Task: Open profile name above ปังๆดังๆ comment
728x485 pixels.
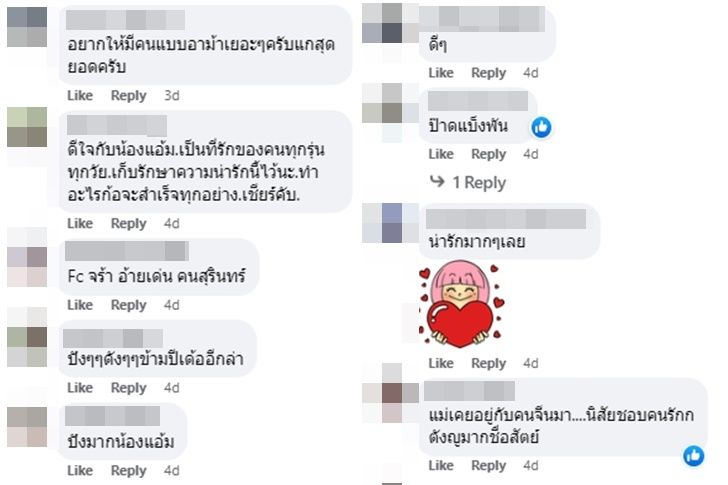Action: 113,338
